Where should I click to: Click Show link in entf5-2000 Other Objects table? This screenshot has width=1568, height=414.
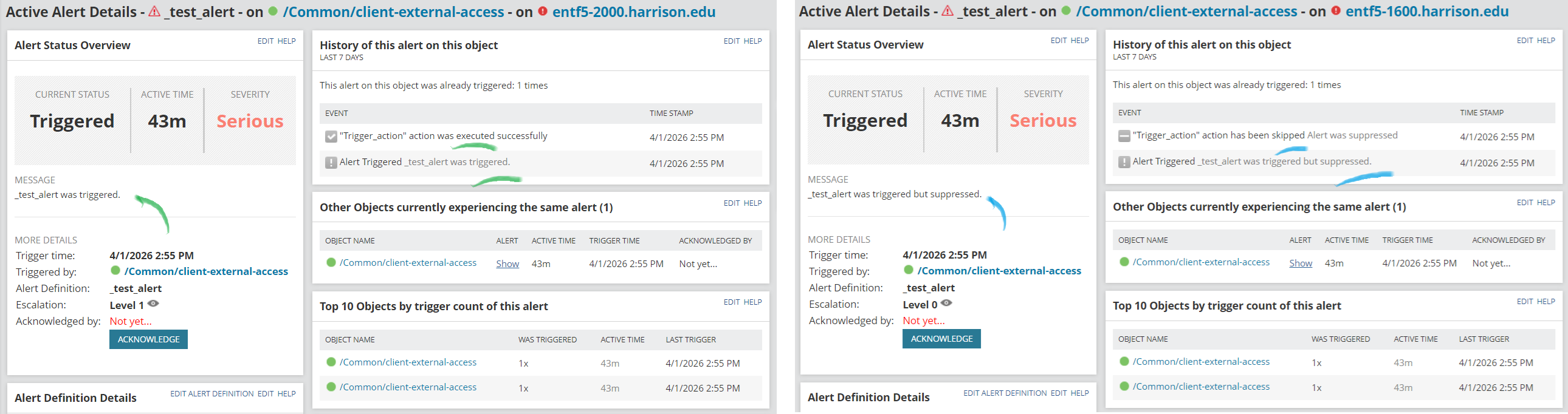507,264
